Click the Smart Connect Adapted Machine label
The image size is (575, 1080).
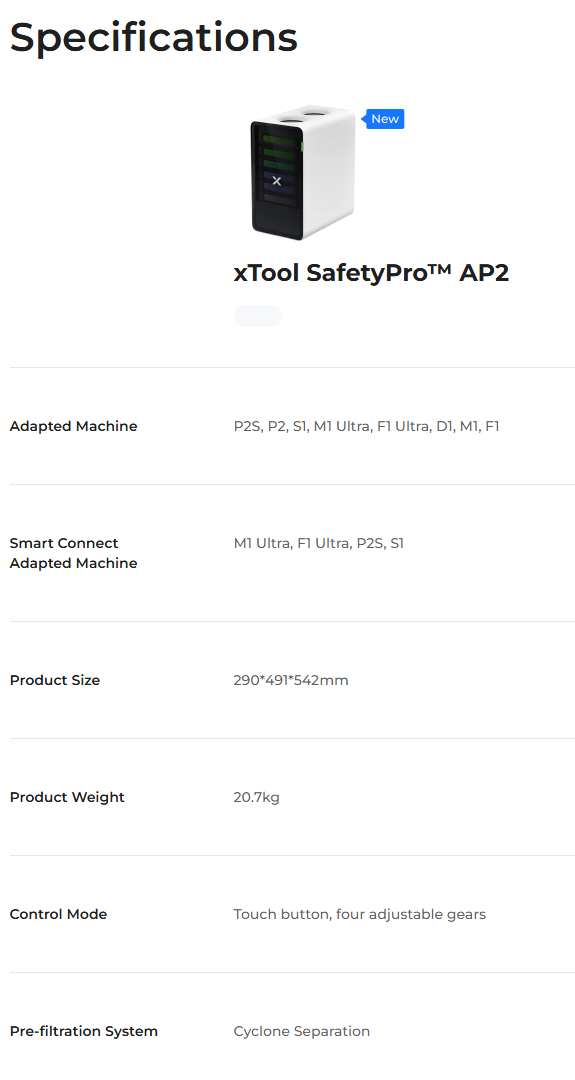point(74,553)
